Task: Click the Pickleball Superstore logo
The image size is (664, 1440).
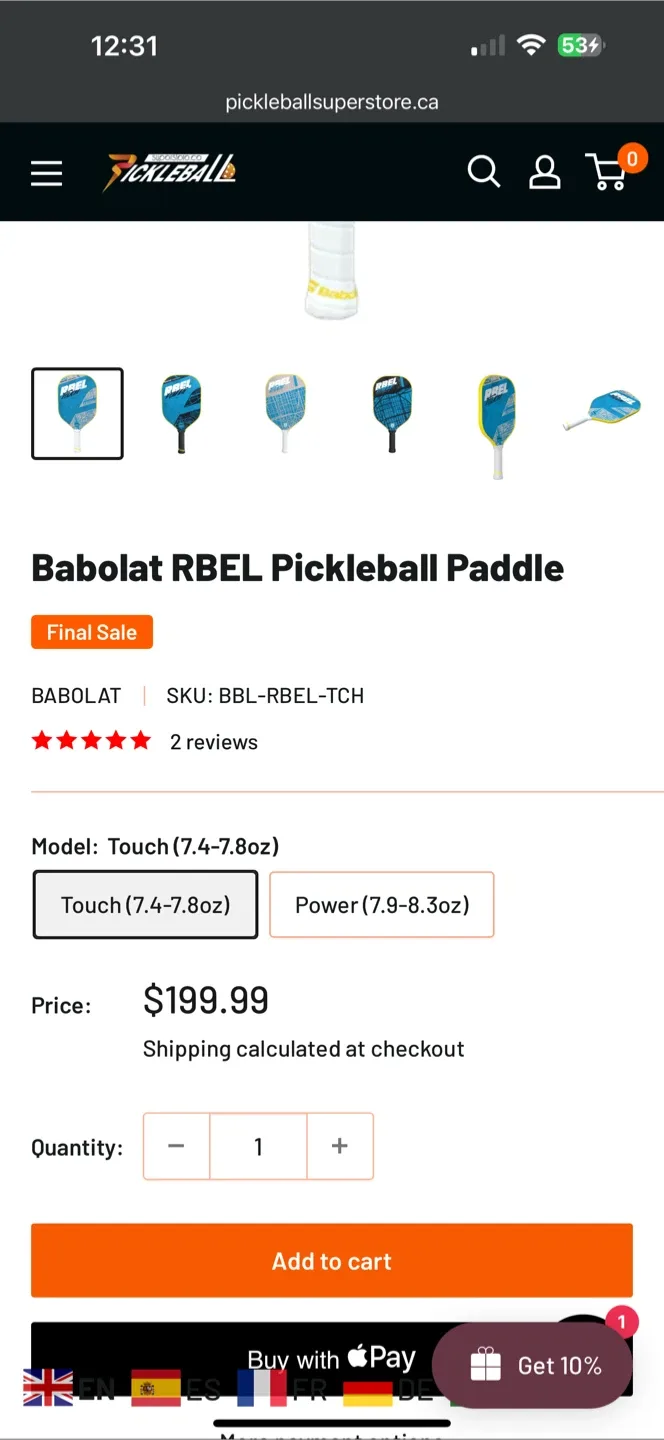Action: (x=170, y=172)
